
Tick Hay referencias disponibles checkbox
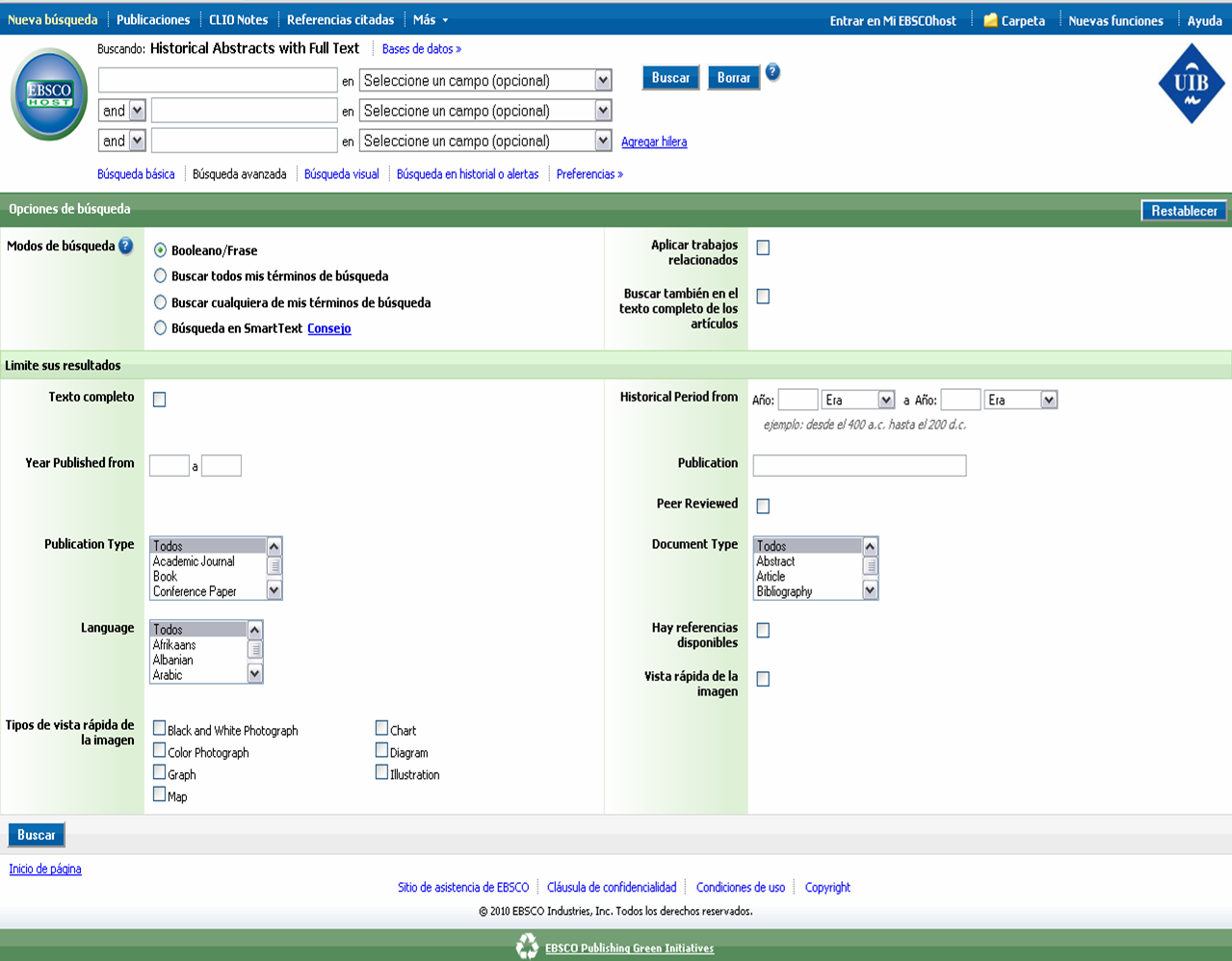[763, 631]
